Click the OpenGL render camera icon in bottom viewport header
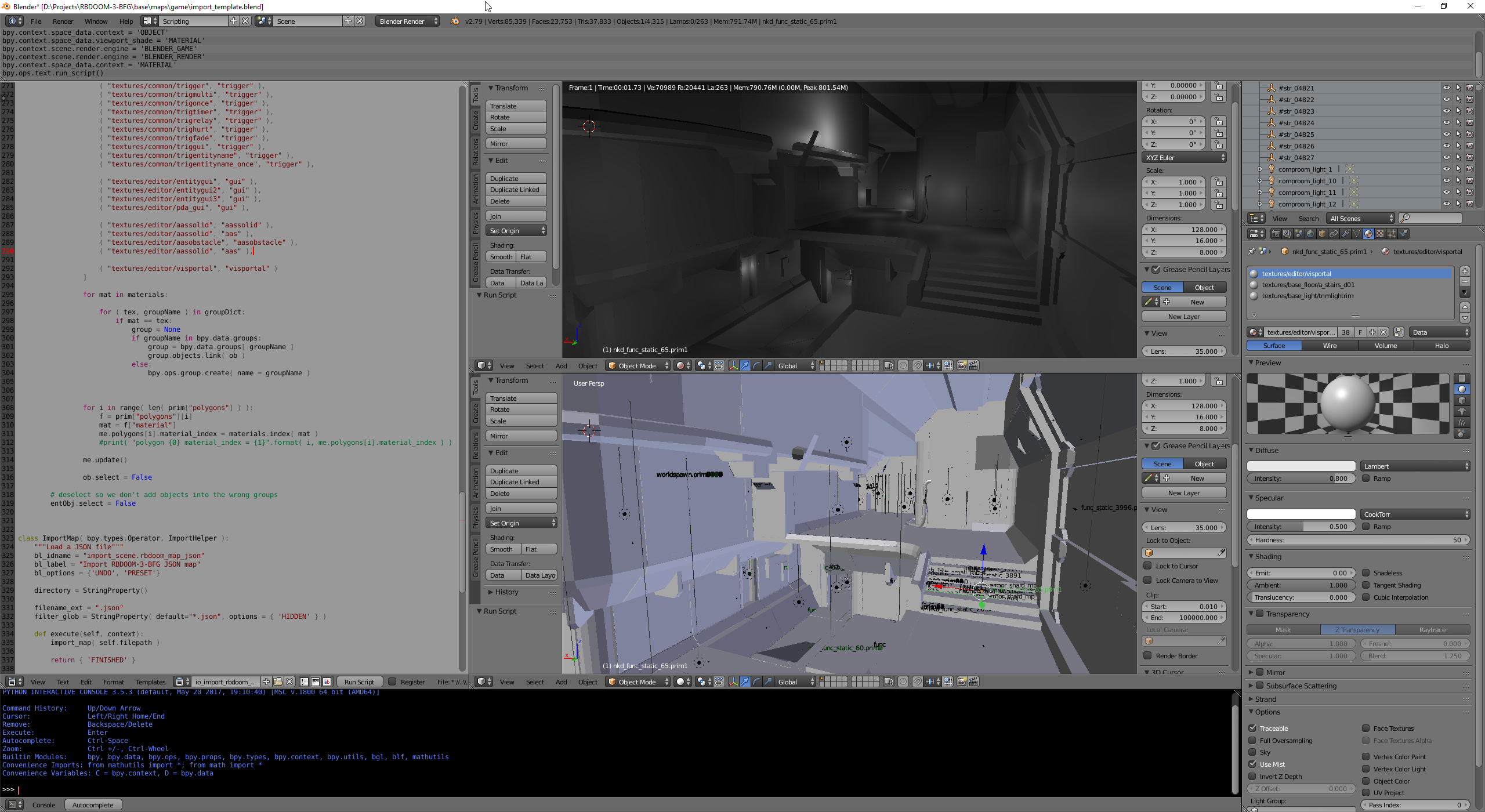The image size is (1485, 812). coord(962,681)
